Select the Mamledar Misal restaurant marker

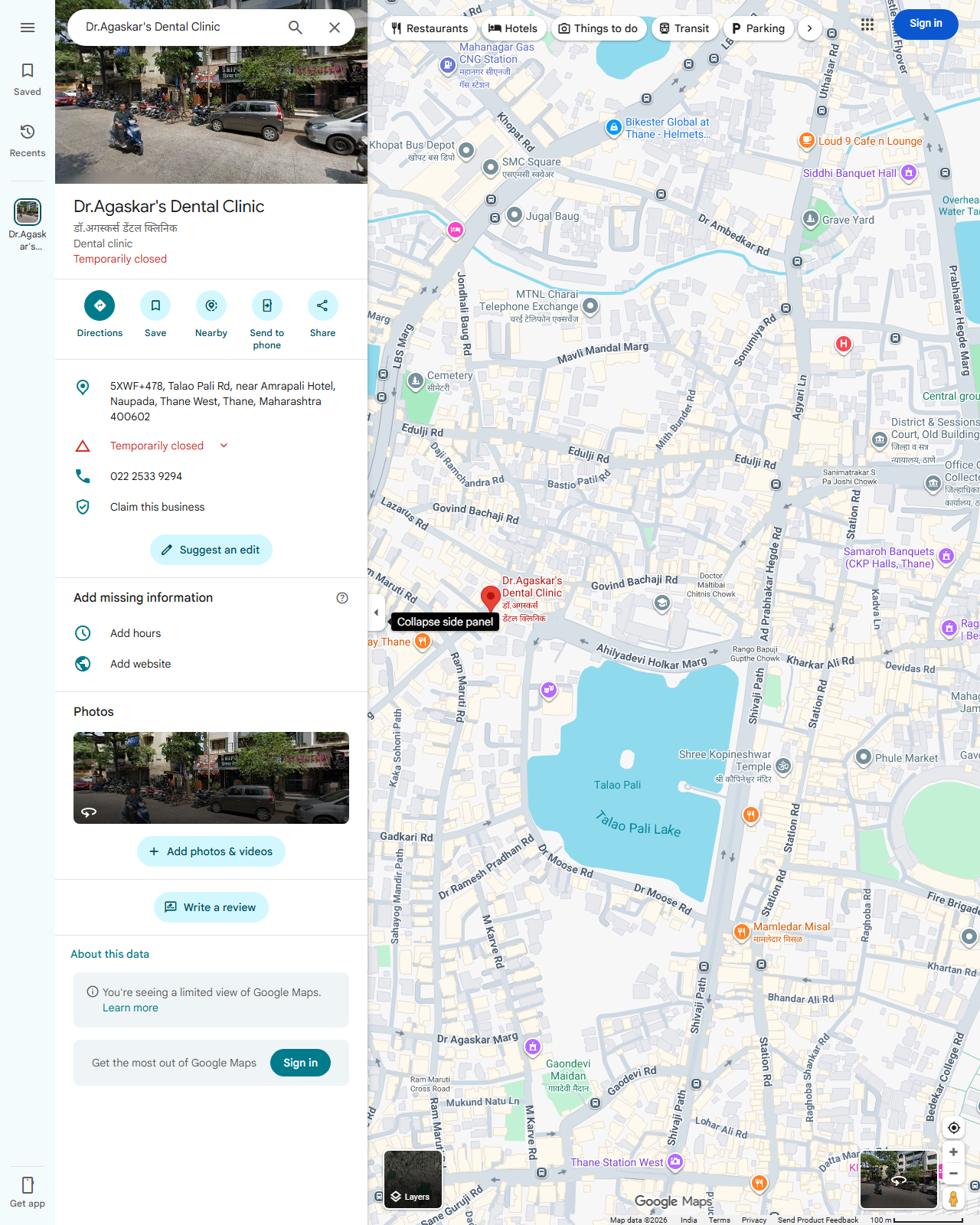741,932
